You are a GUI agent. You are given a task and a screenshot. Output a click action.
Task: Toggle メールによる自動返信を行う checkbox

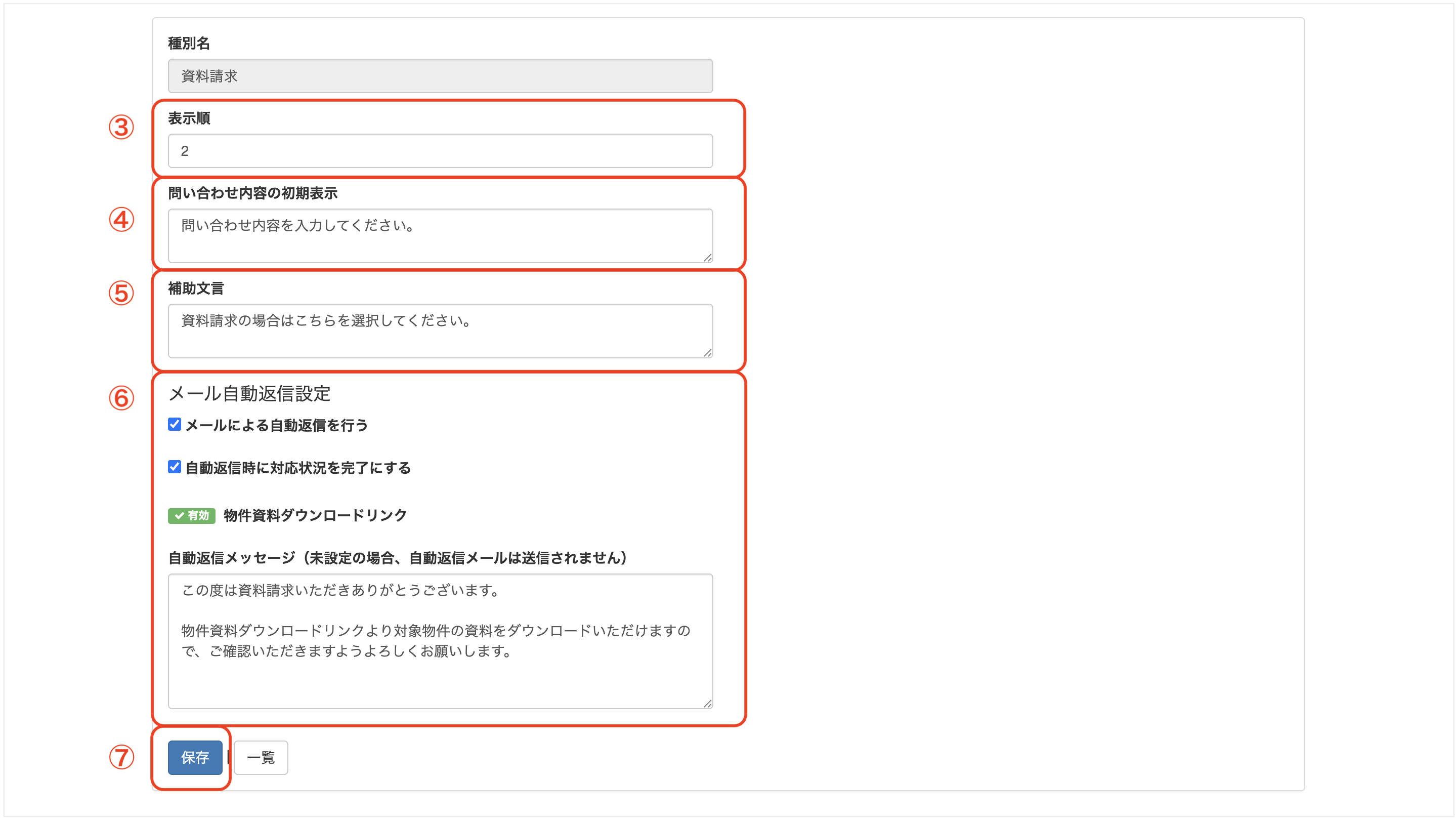point(174,425)
